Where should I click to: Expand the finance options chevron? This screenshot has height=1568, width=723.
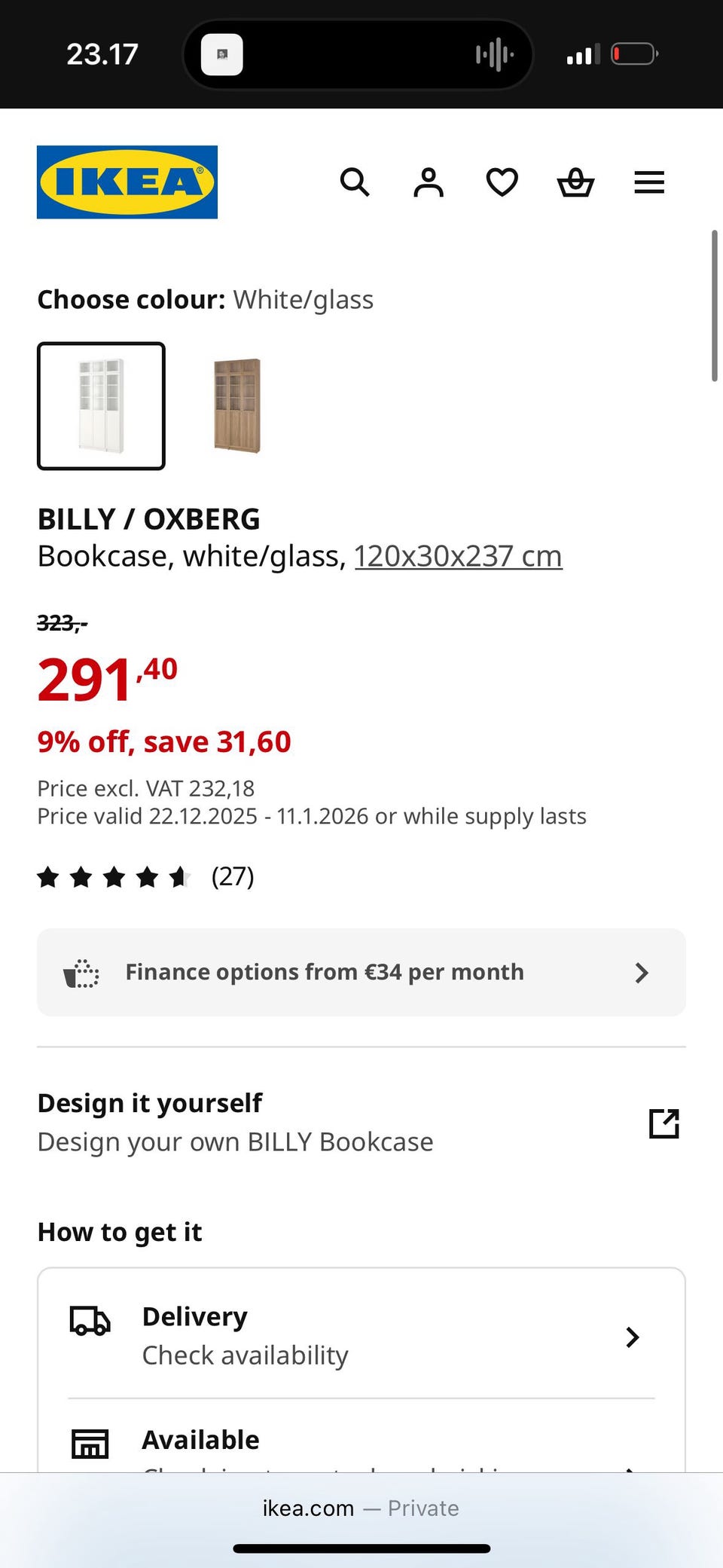(642, 973)
